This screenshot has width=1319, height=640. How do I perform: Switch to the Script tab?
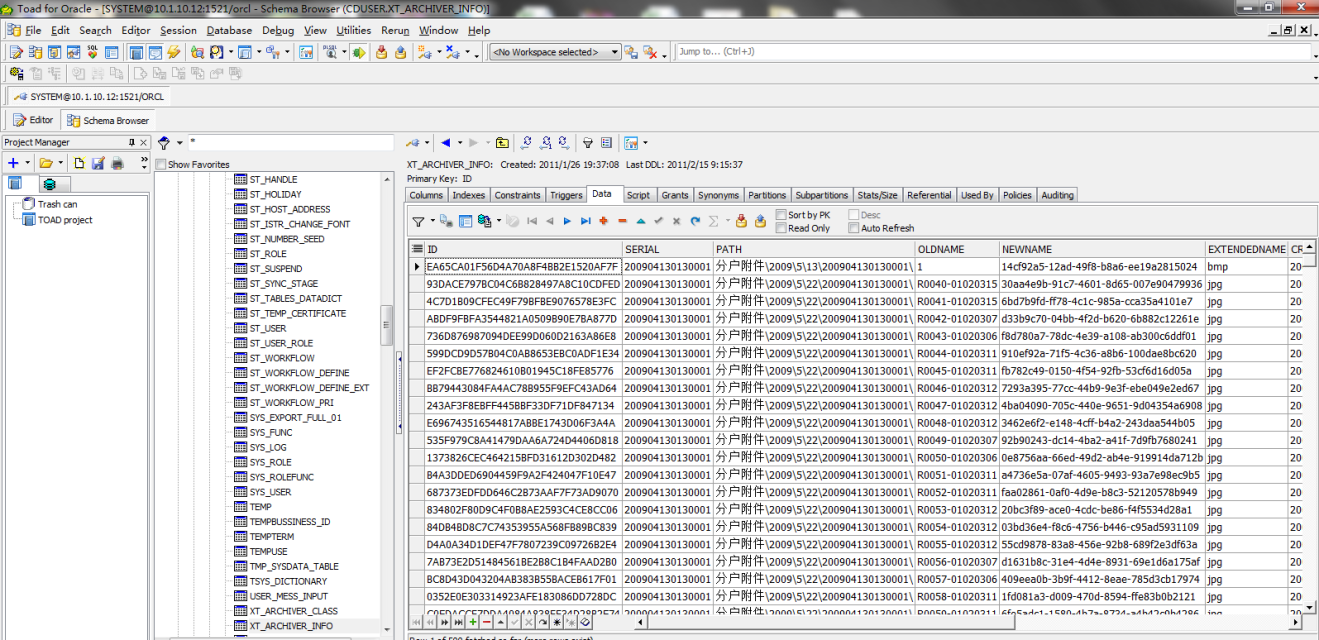coord(638,195)
